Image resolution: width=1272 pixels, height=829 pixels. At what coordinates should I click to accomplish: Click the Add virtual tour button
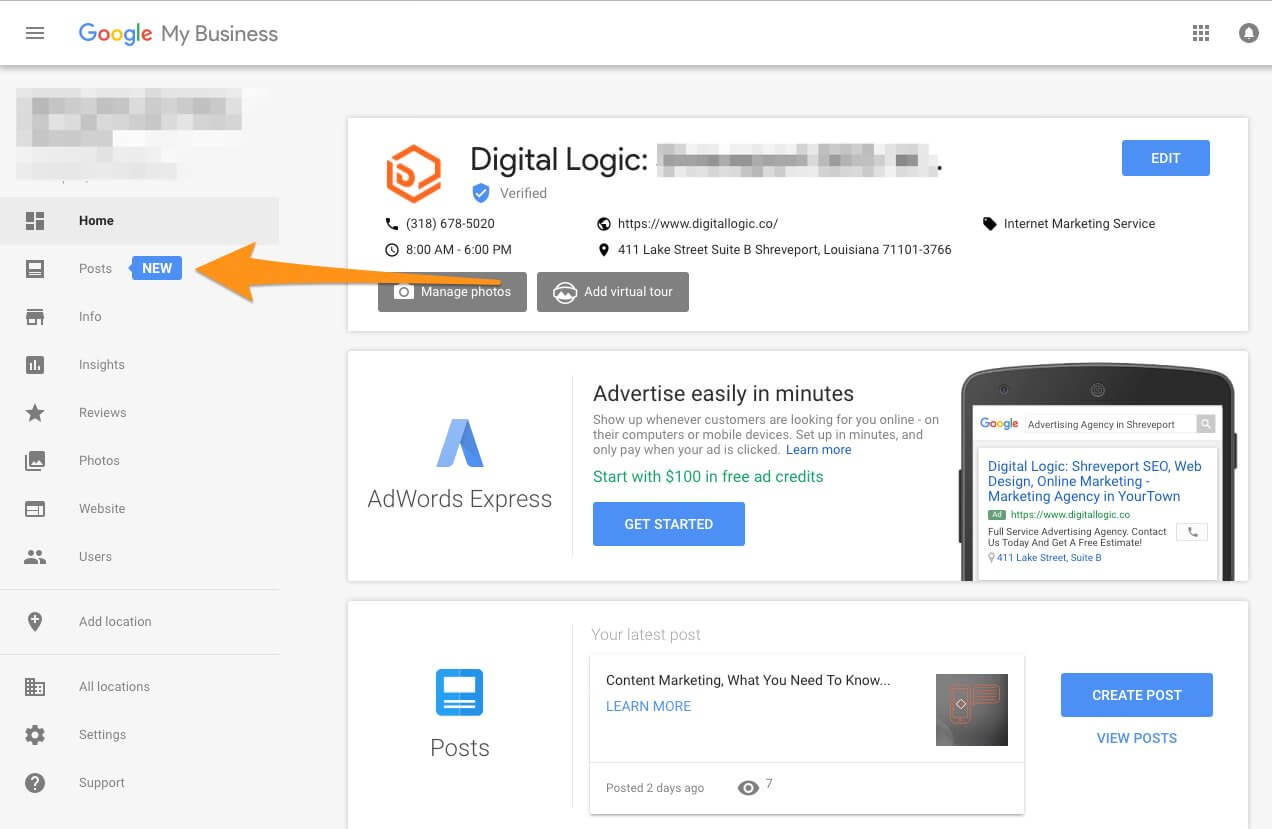coord(613,292)
